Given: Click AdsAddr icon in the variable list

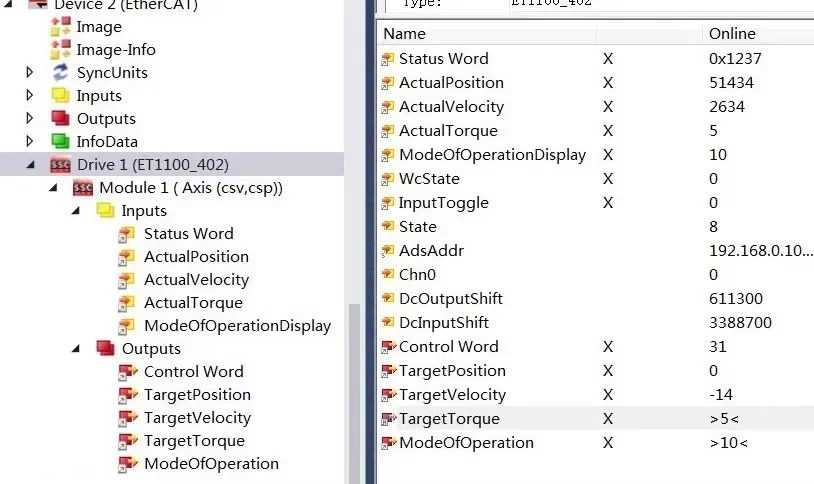Looking at the screenshot, I should 387,251.
